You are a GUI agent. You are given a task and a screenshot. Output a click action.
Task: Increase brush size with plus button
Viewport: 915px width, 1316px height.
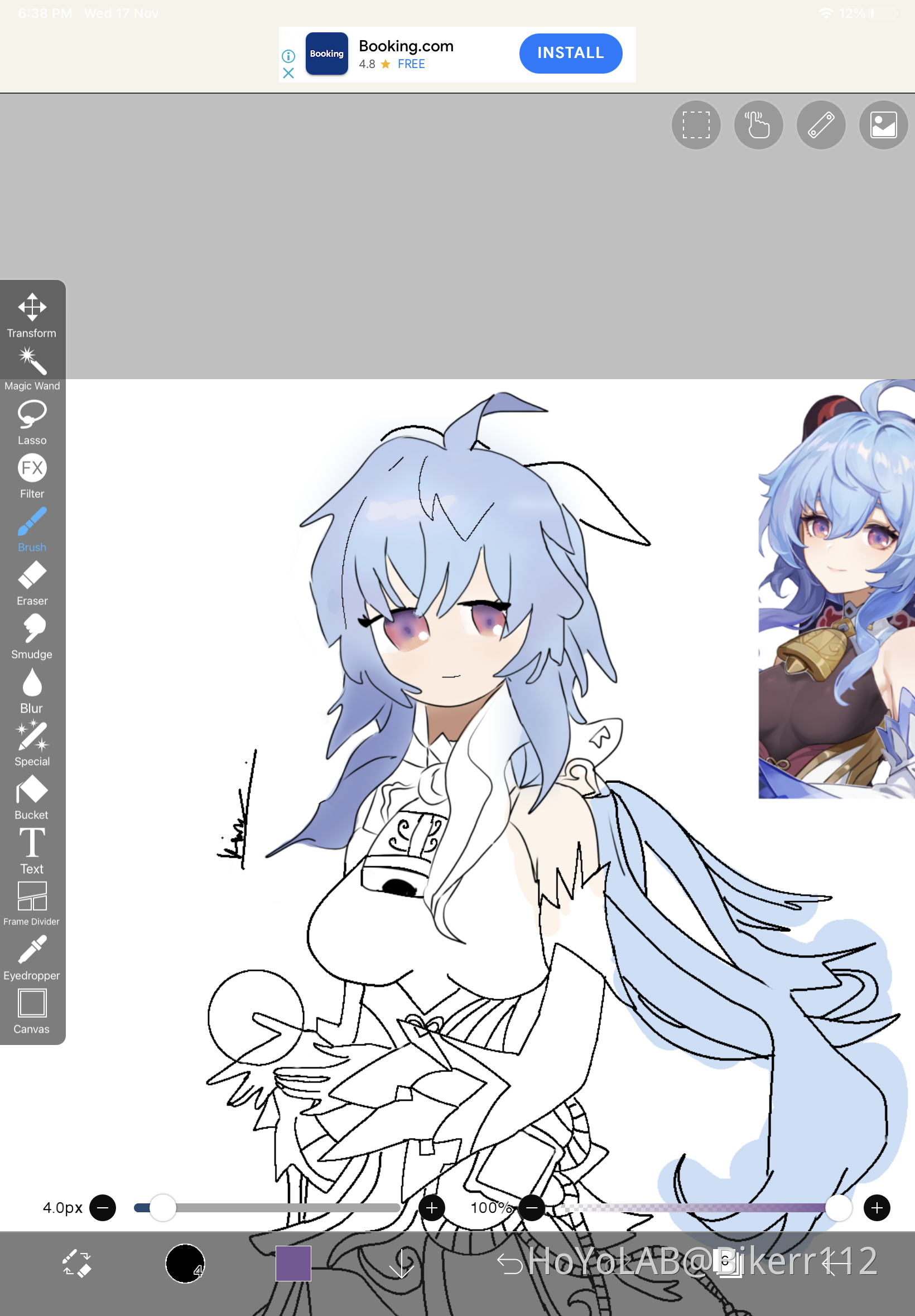(432, 1208)
